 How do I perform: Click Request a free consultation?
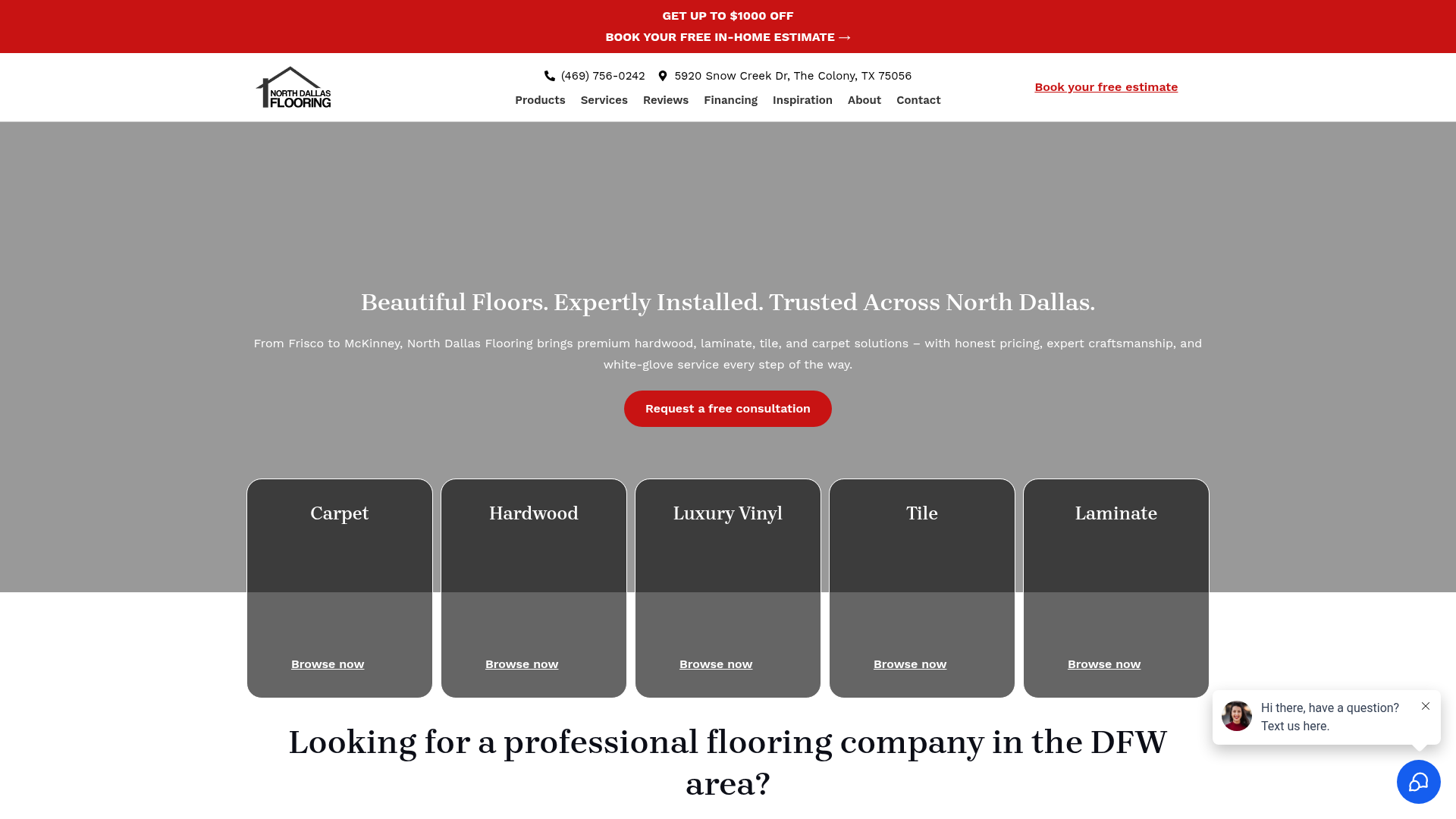727,408
